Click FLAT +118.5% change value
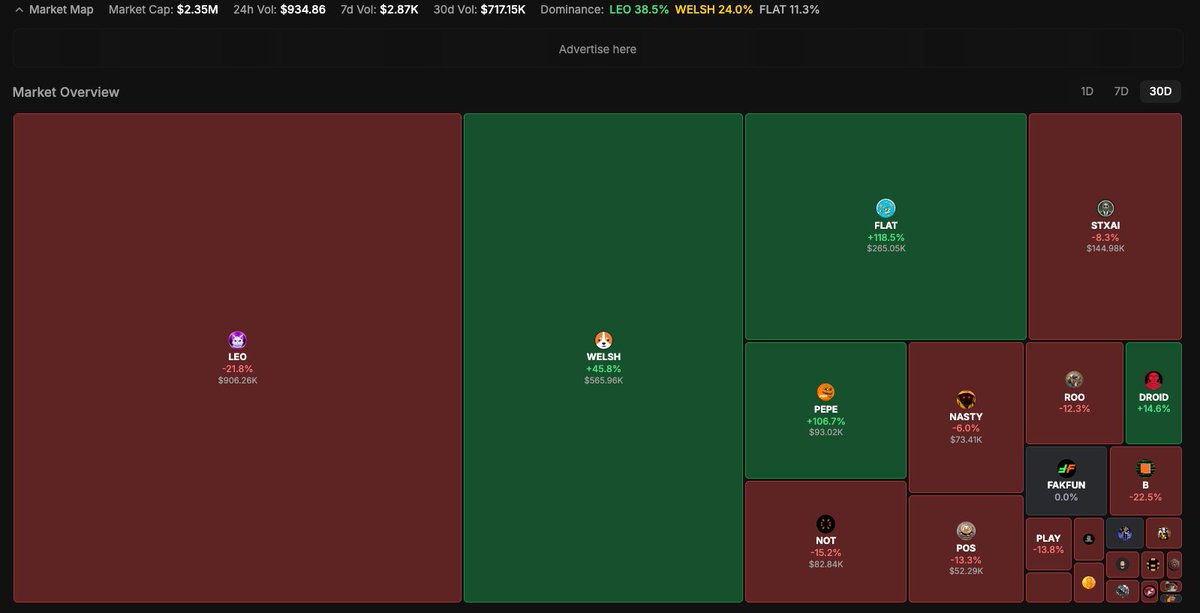 (885, 237)
